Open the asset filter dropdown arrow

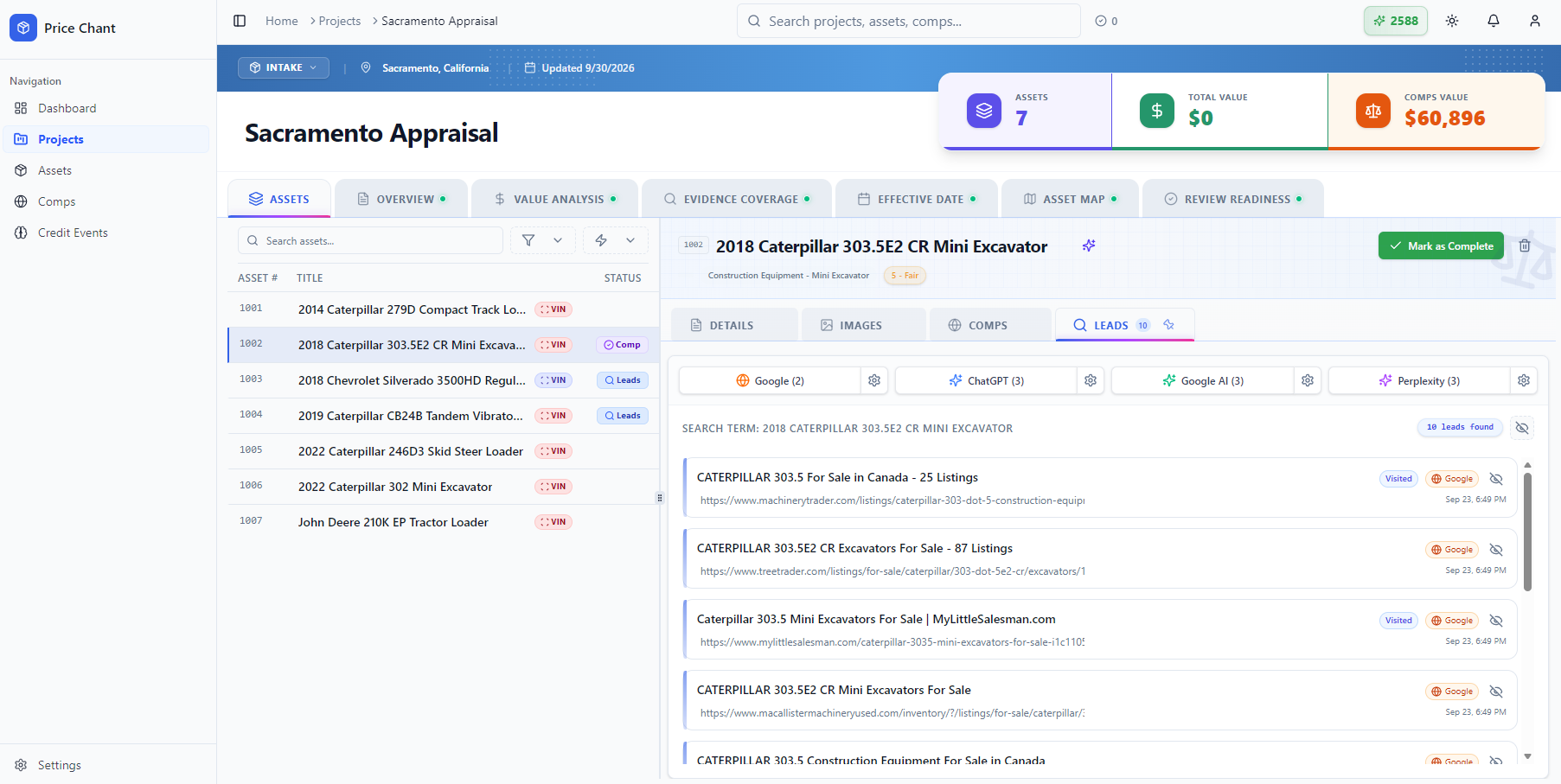[558, 240]
